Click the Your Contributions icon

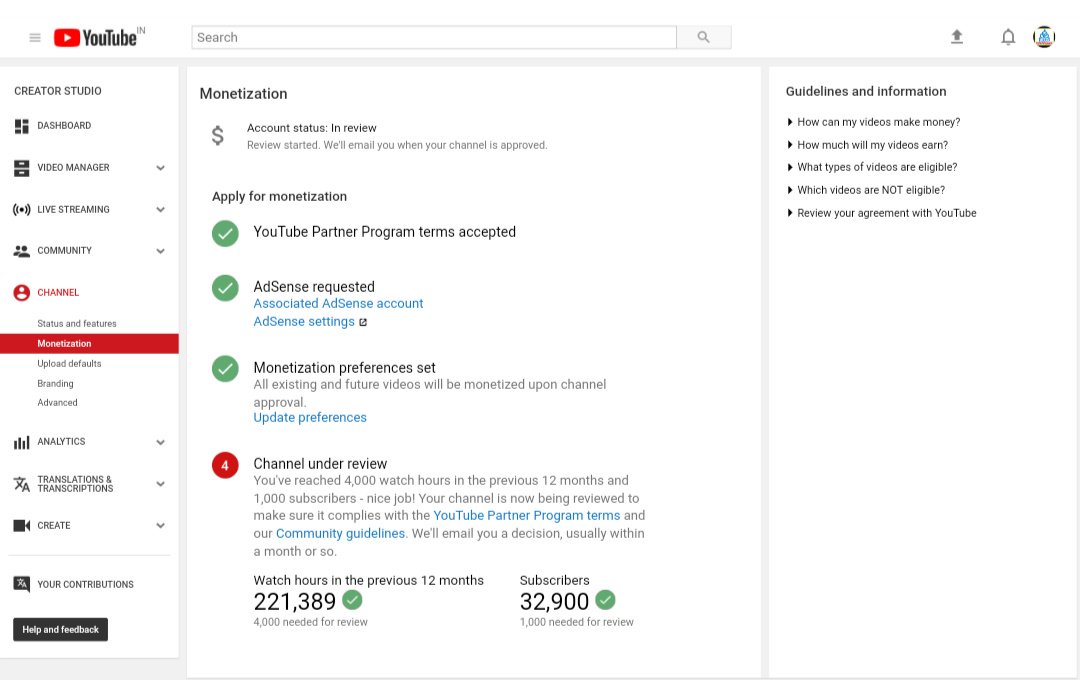click(x=21, y=584)
